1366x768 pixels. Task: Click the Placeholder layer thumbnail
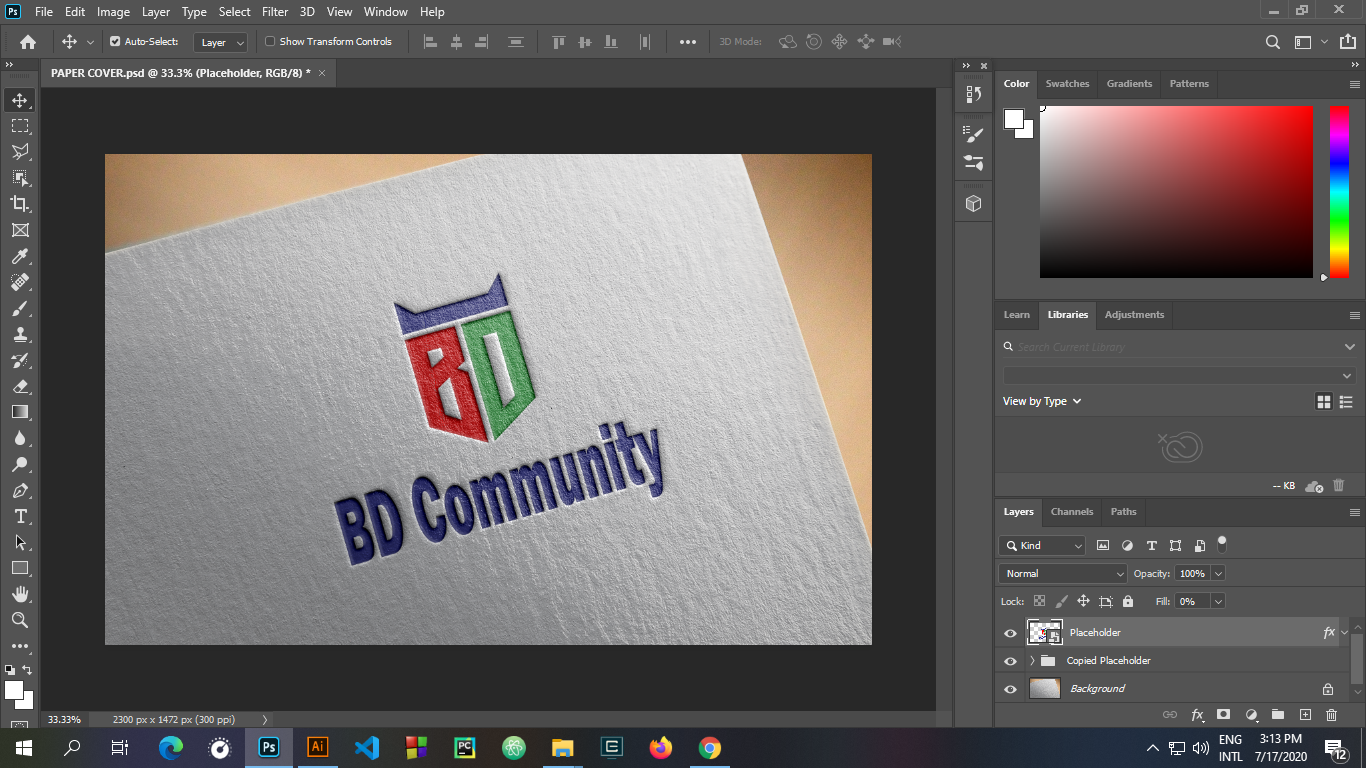pos(1045,633)
